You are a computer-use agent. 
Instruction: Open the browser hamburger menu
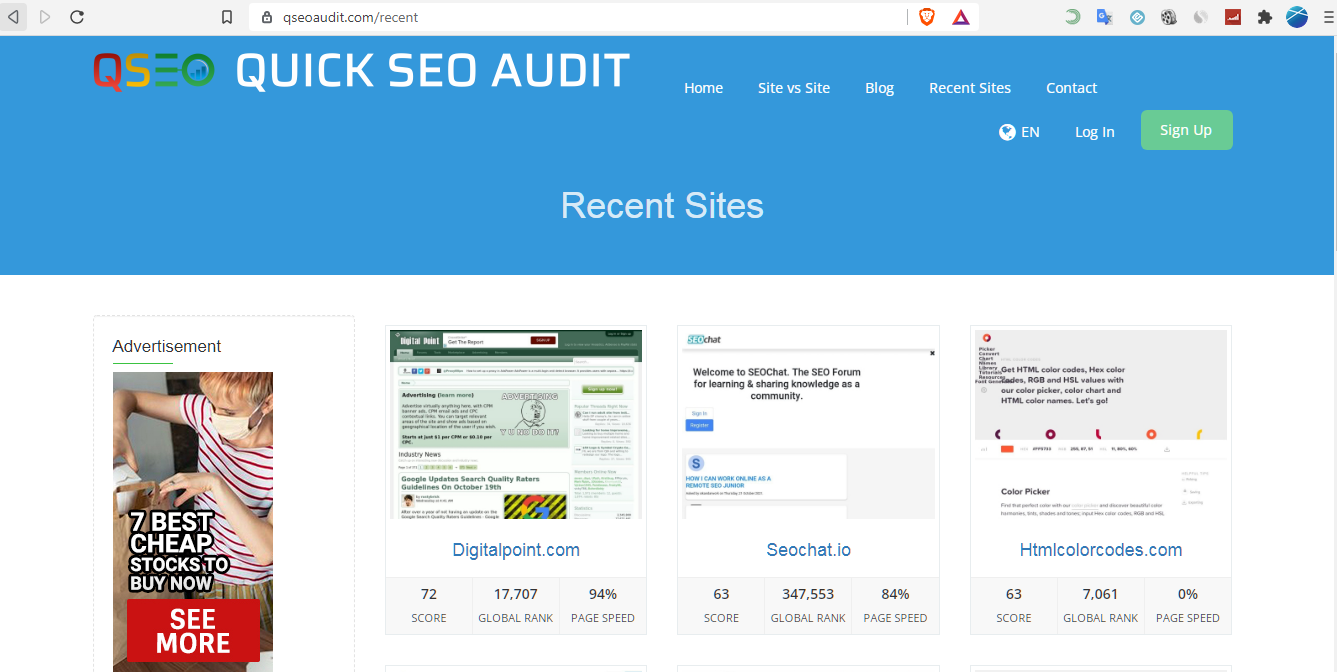1327,17
